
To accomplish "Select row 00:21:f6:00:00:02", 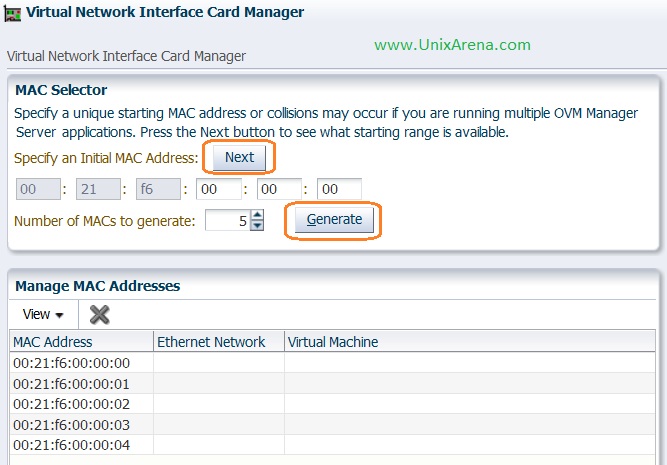I will [332, 404].
